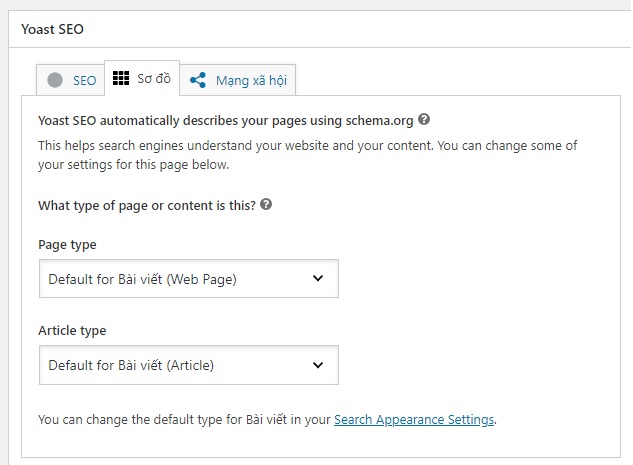The image size is (633, 465).
Task: Click the Article type label
Action: (x=72, y=331)
